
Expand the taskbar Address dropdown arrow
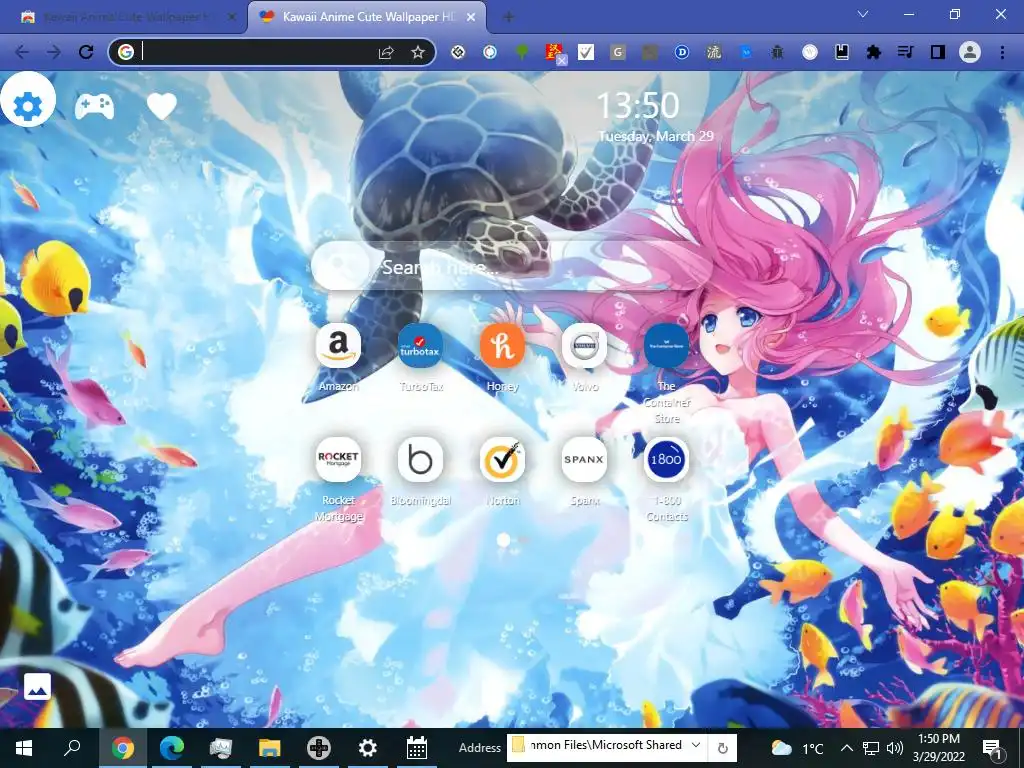coord(696,745)
